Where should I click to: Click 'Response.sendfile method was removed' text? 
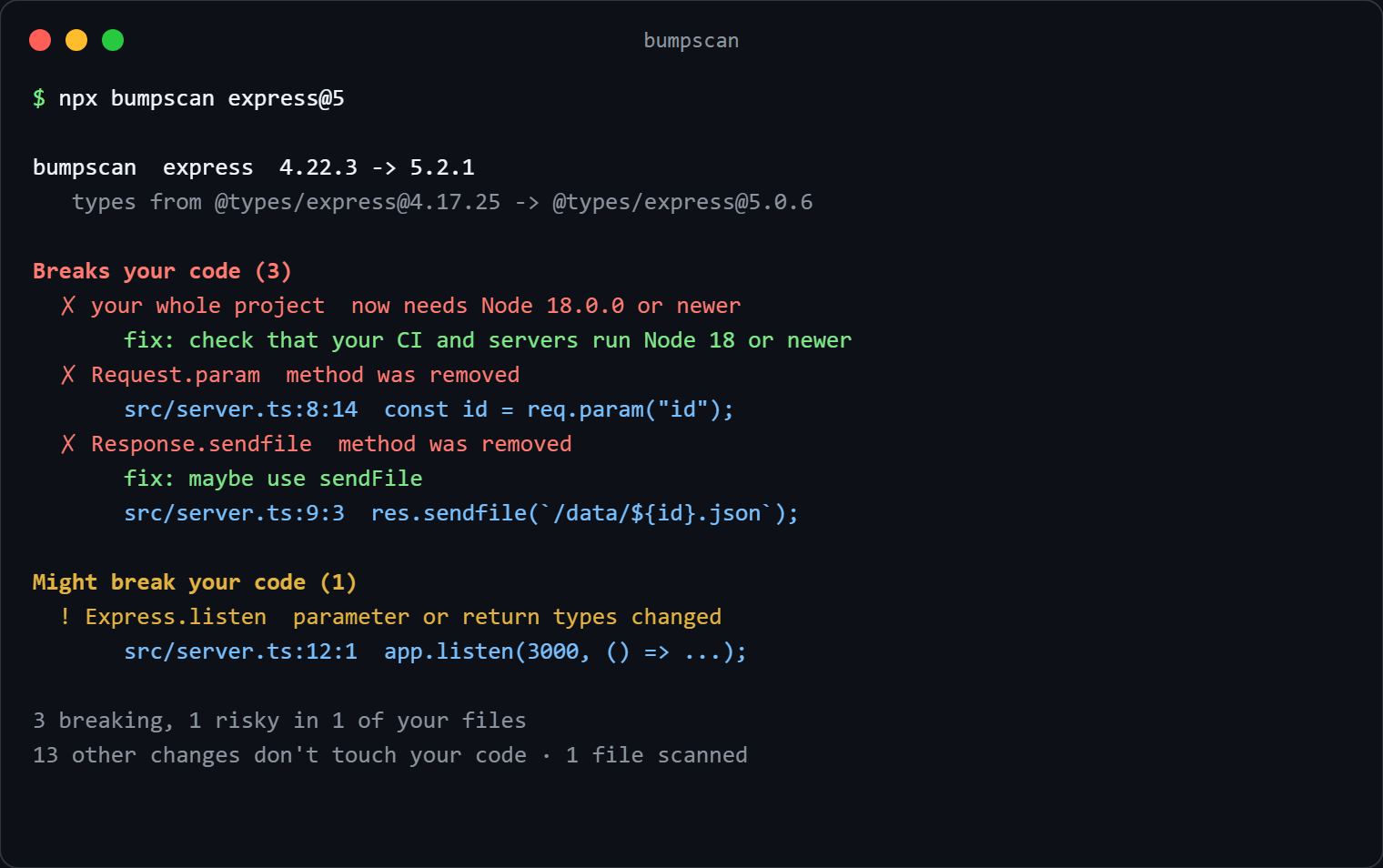[x=331, y=444]
